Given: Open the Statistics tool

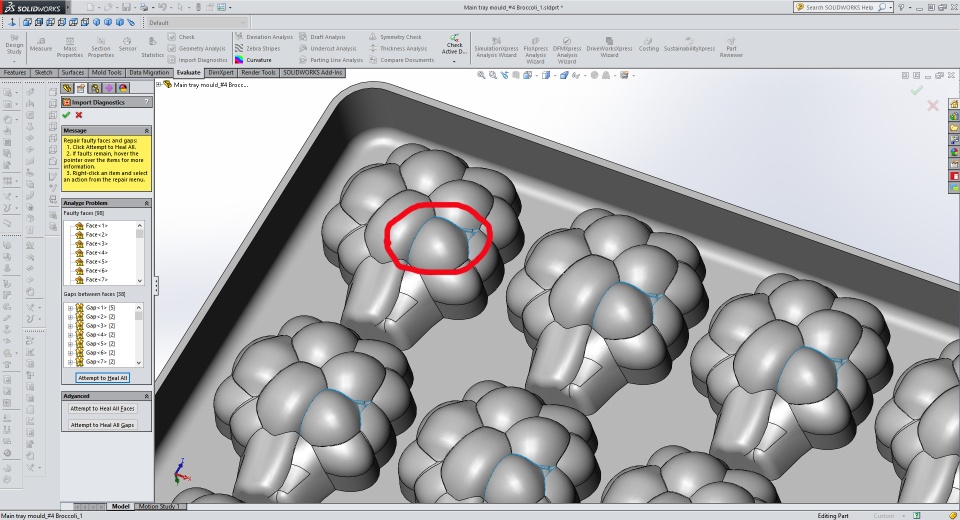Looking at the screenshot, I should click(152, 47).
